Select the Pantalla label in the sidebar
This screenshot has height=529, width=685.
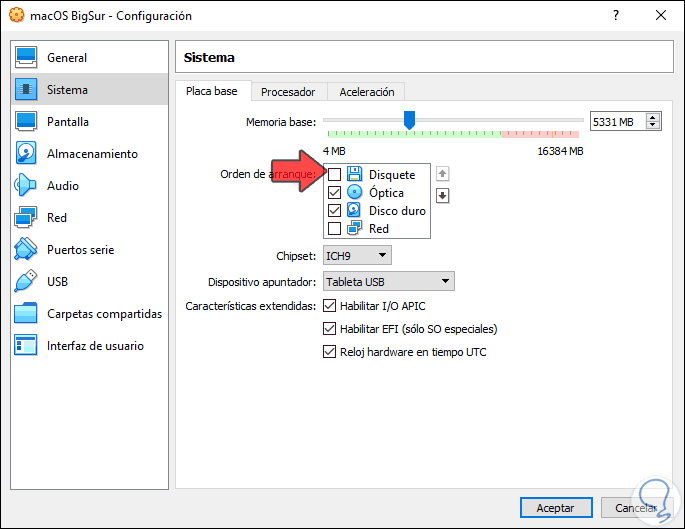68,122
